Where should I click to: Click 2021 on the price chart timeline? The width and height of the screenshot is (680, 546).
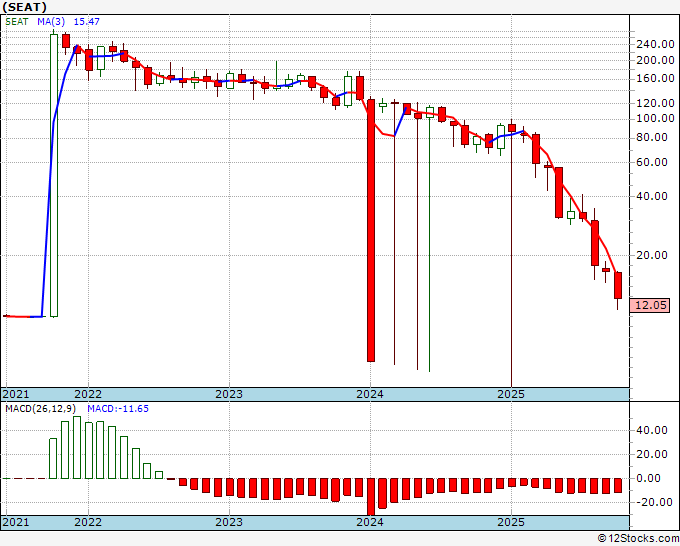pos(16,394)
